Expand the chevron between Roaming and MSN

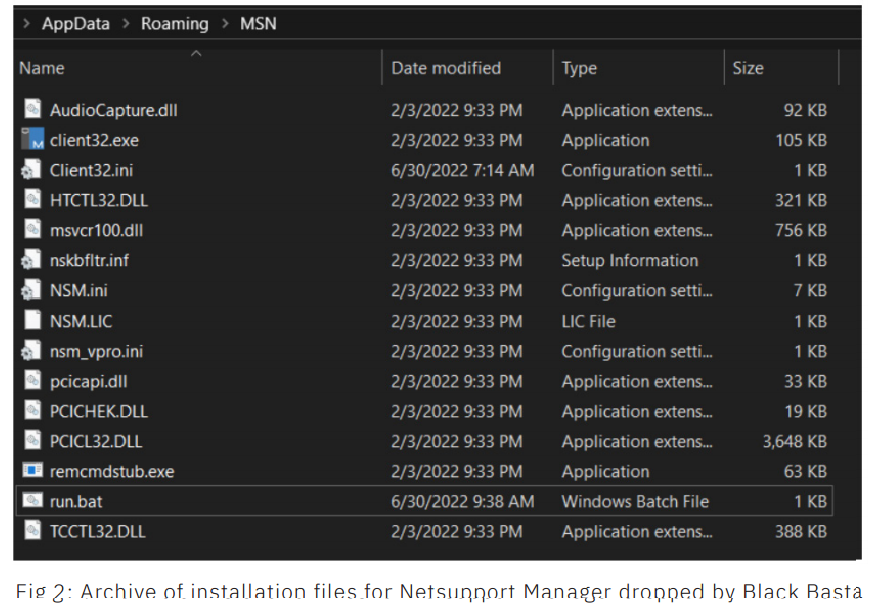coord(225,23)
